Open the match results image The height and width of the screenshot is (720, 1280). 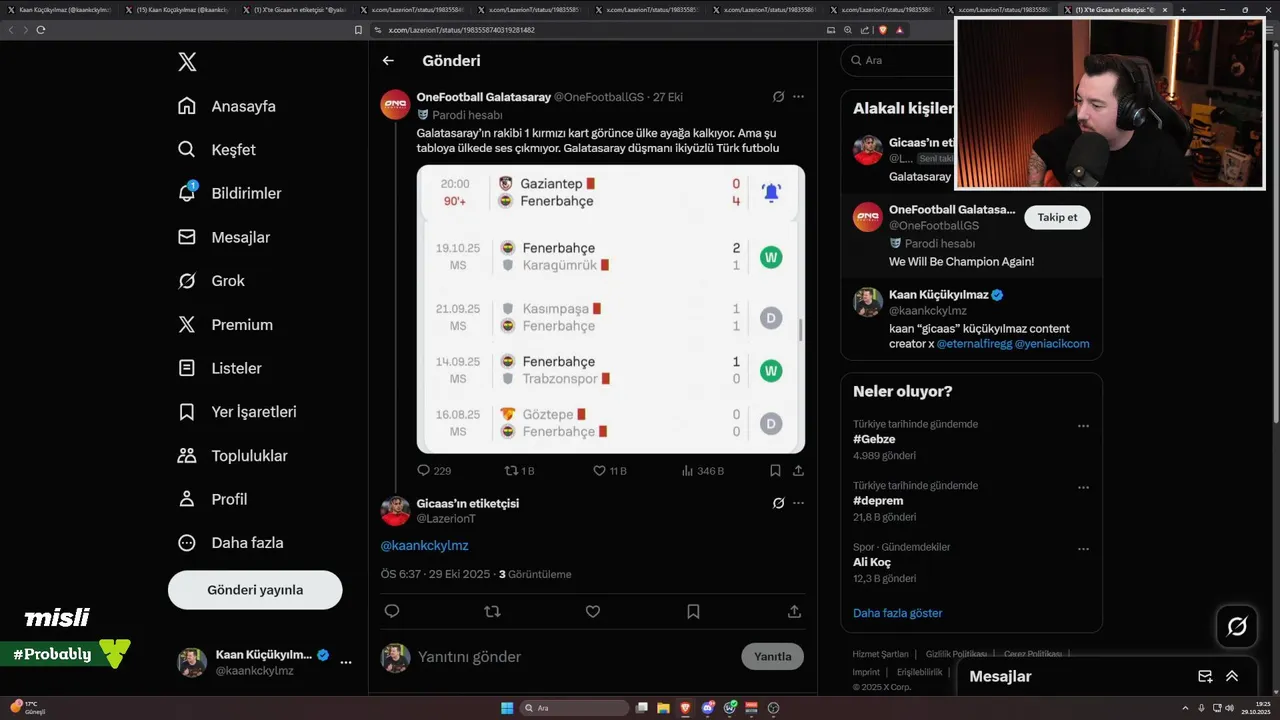pyautogui.click(x=611, y=309)
